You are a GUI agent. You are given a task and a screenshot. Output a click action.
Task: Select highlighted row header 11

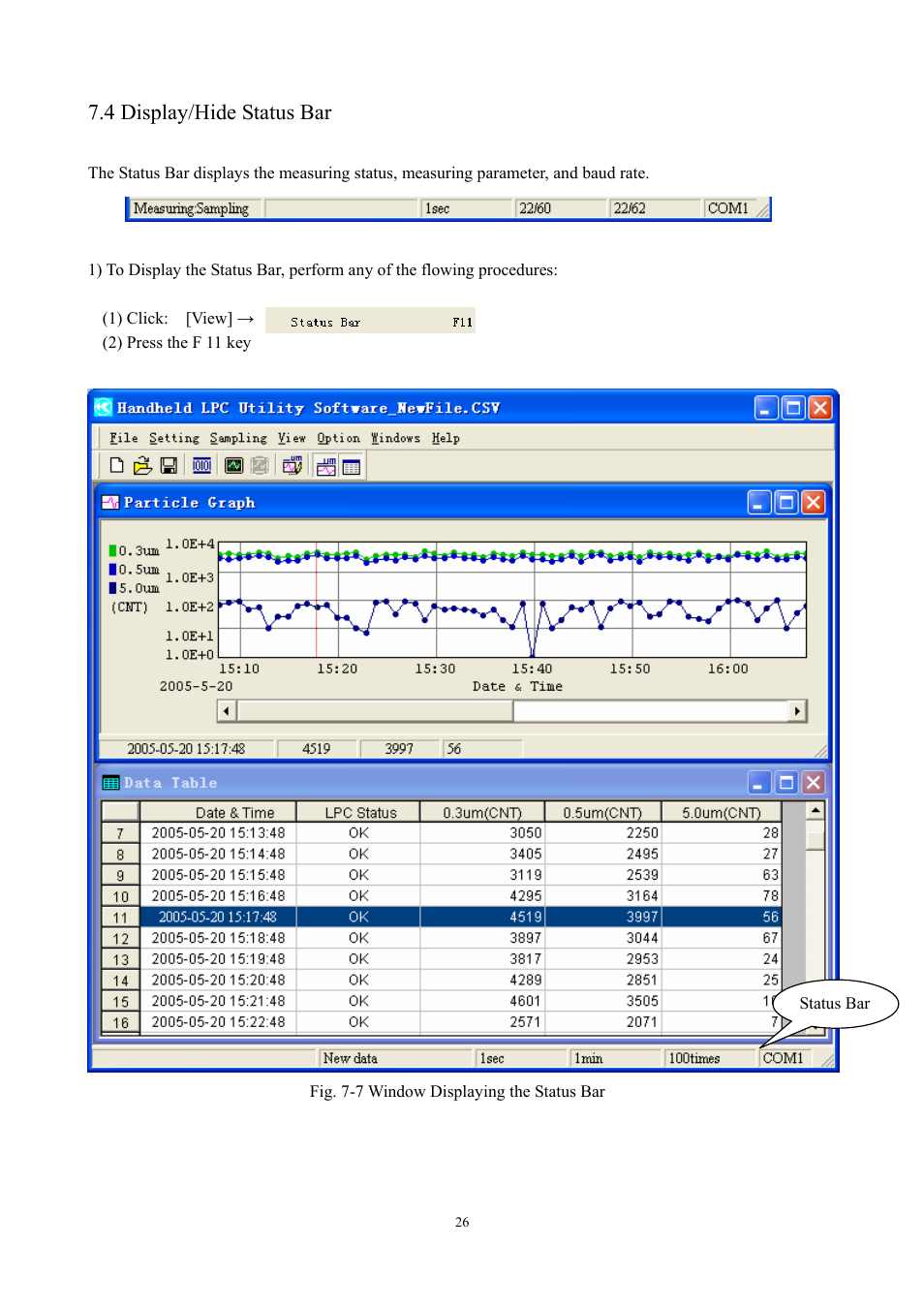(x=121, y=917)
